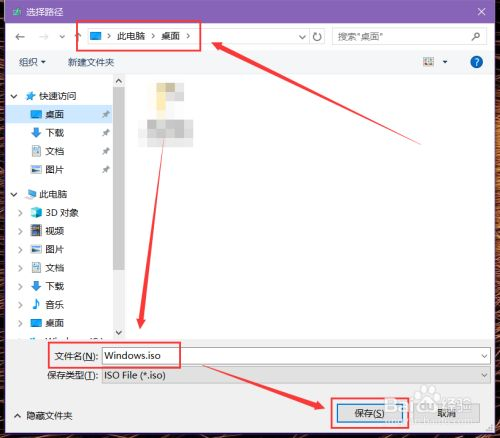Select 图片 under 快速访问

[54, 170]
